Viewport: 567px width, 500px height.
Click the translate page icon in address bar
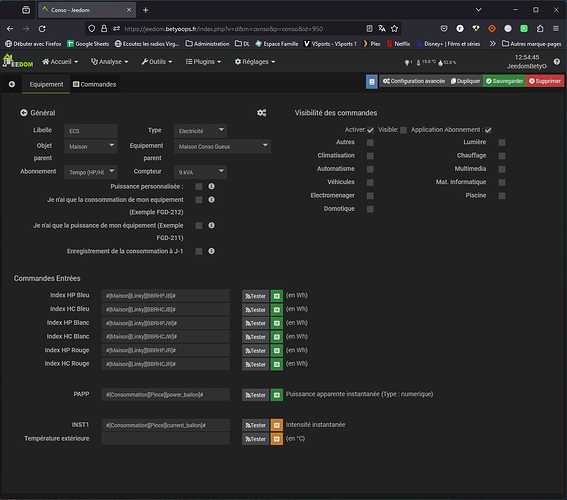pyautogui.click(x=382, y=29)
